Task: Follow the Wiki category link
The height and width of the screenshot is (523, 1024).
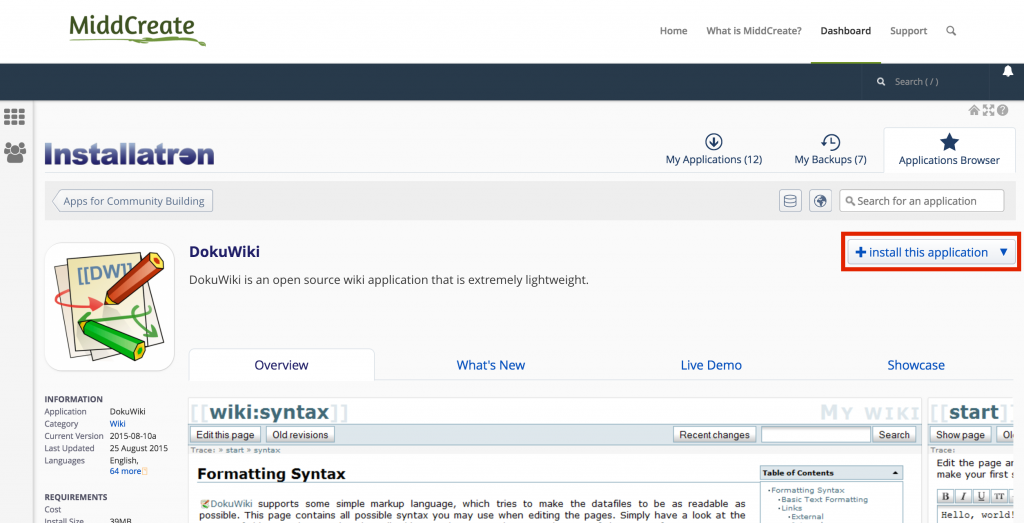Action: (x=118, y=424)
